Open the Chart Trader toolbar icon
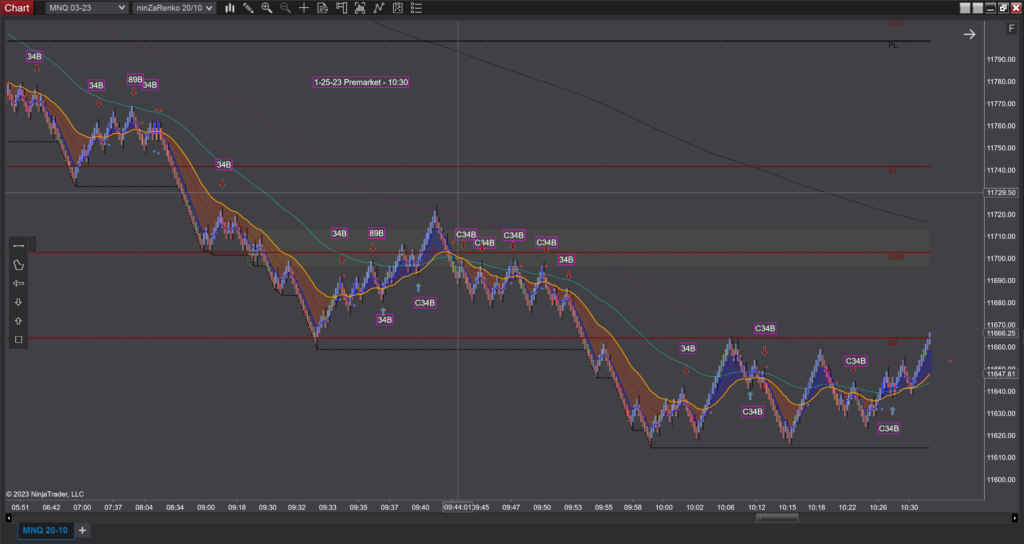 click(342, 8)
